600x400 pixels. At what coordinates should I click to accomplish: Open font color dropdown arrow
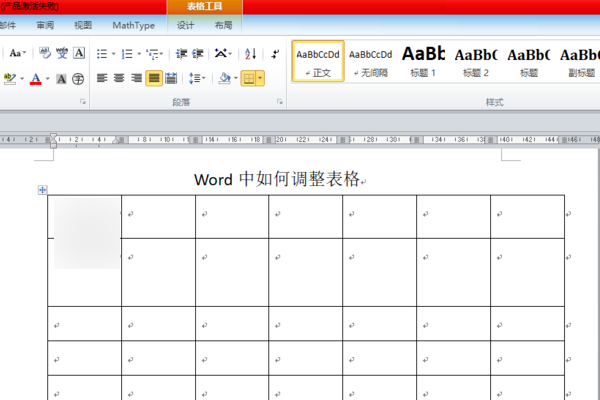click(48, 79)
